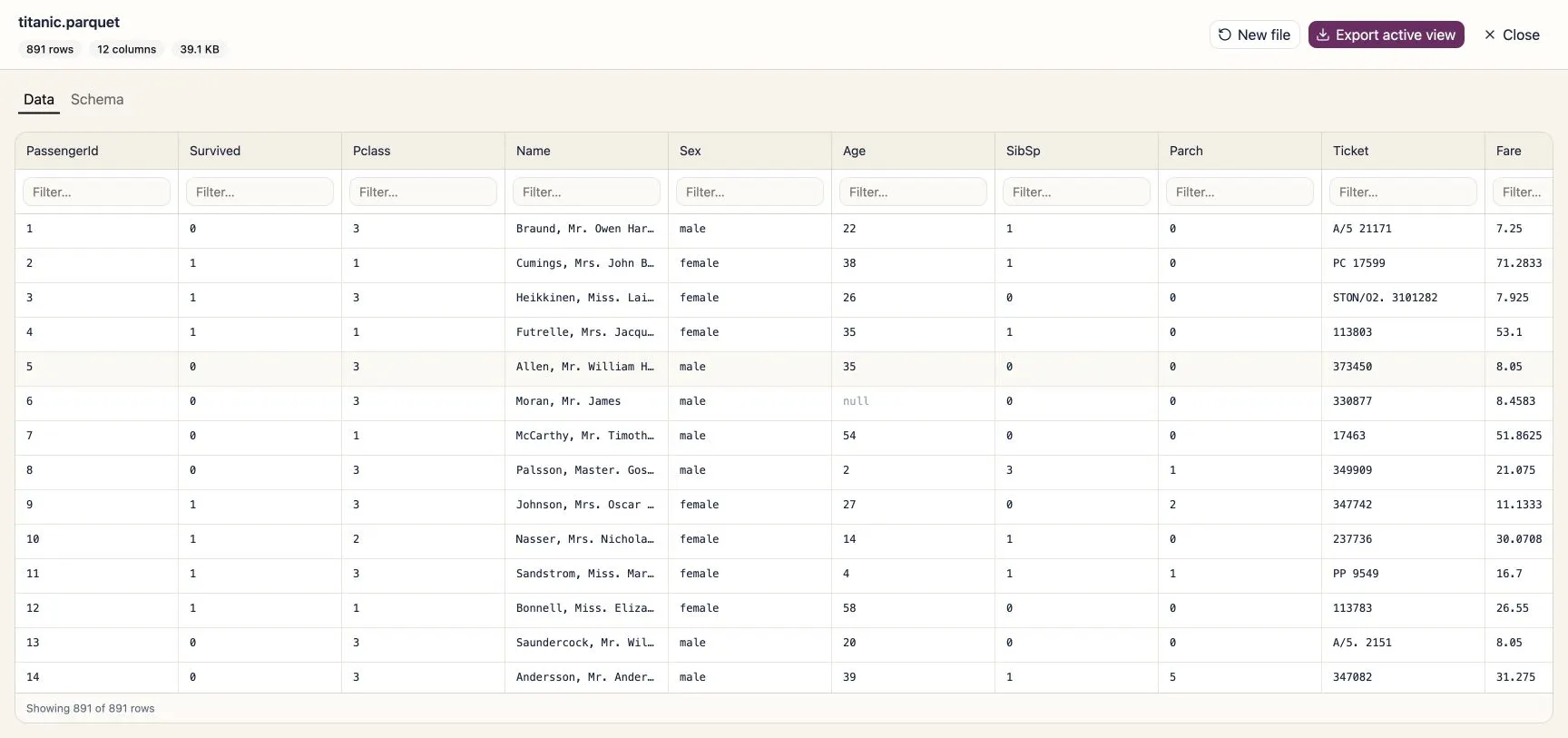Screen dimensions: 1568x738
Task: Select the Saundercock, Mr. cell
Action: [x=587, y=643]
